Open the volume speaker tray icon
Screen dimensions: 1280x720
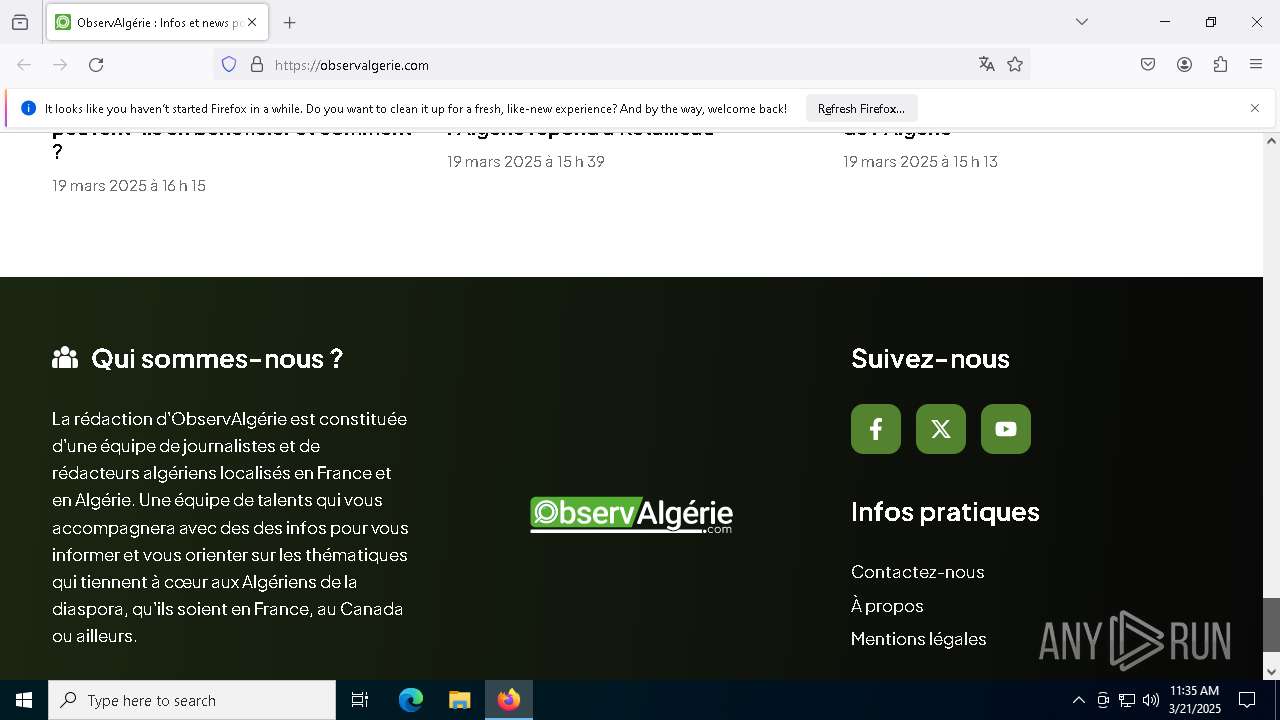(1150, 700)
